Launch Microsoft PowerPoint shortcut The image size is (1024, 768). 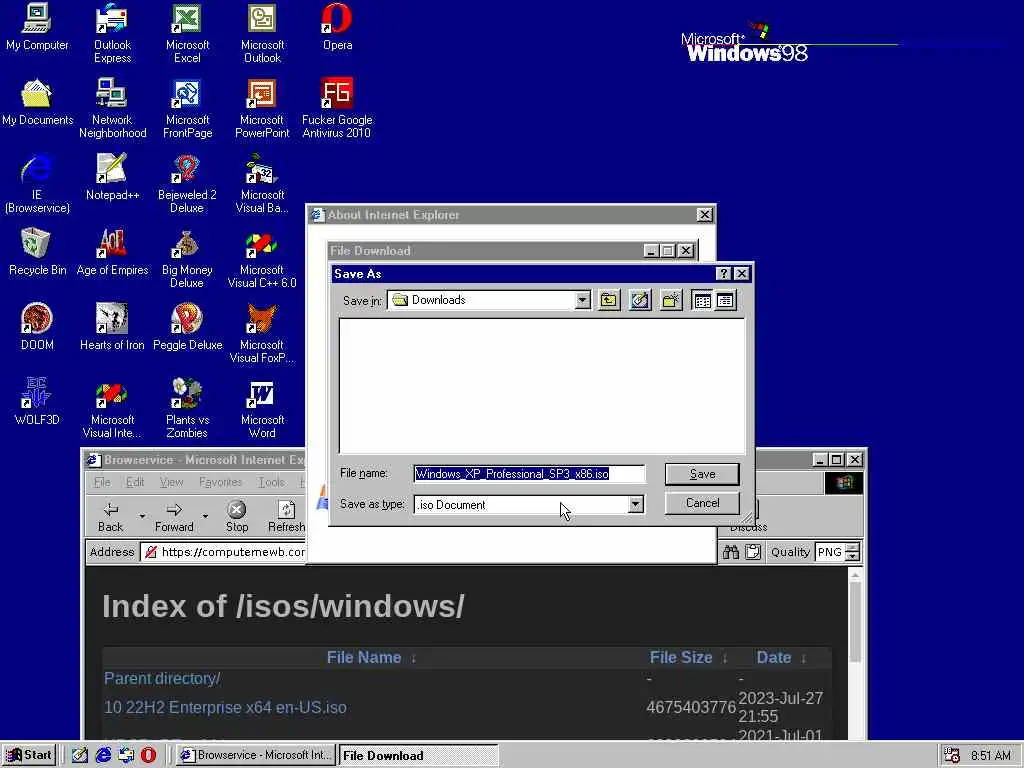[x=263, y=108]
